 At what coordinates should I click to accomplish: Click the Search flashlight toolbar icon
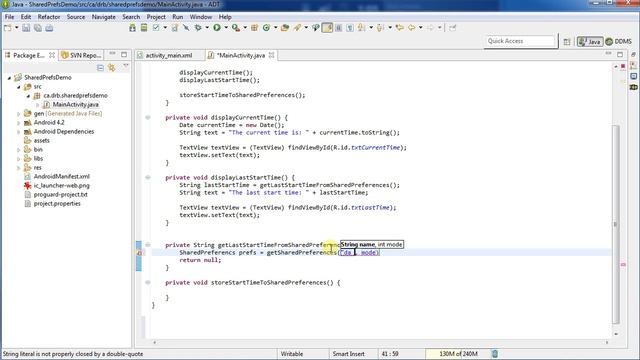coord(297,28)
